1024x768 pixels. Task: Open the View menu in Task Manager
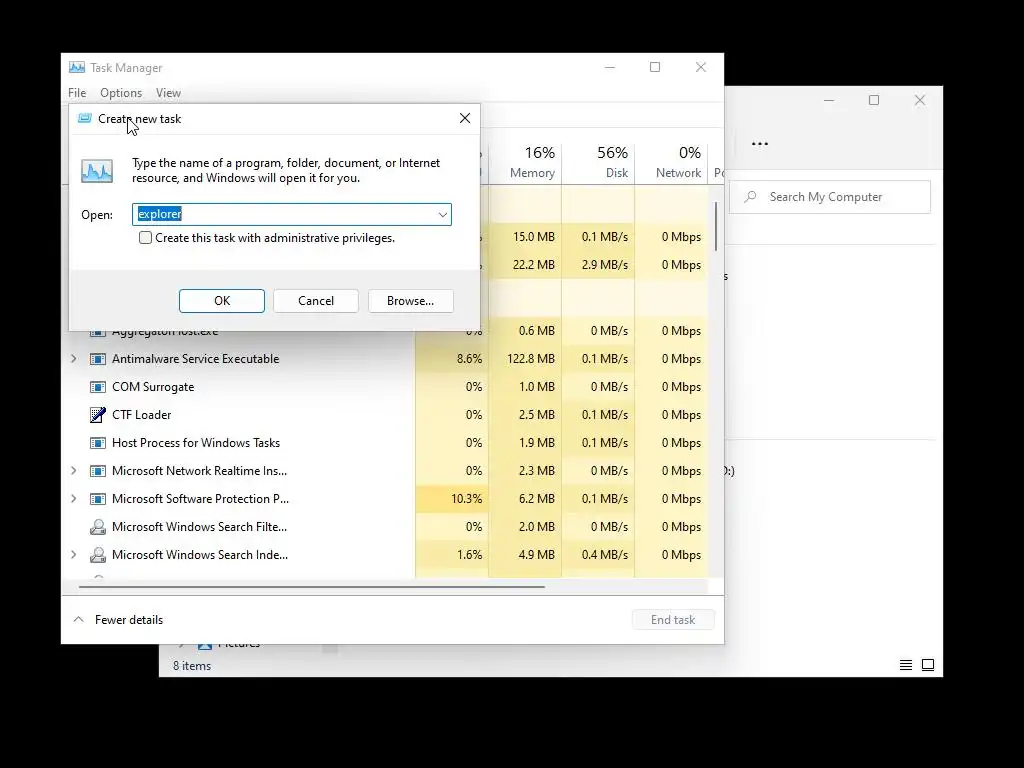point(168,93)
